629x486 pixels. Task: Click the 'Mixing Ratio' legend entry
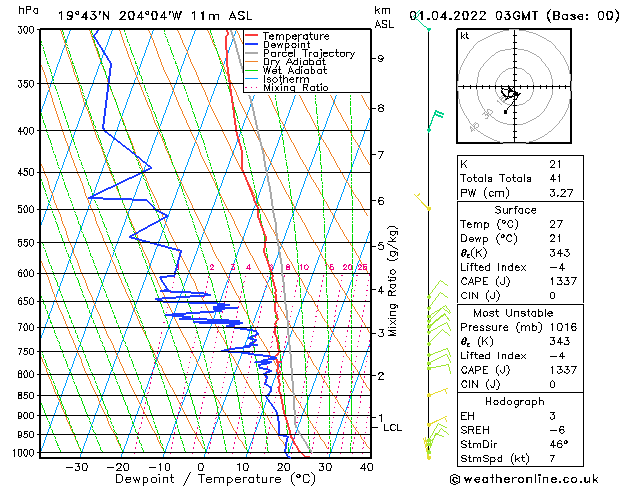pos(296,87)
